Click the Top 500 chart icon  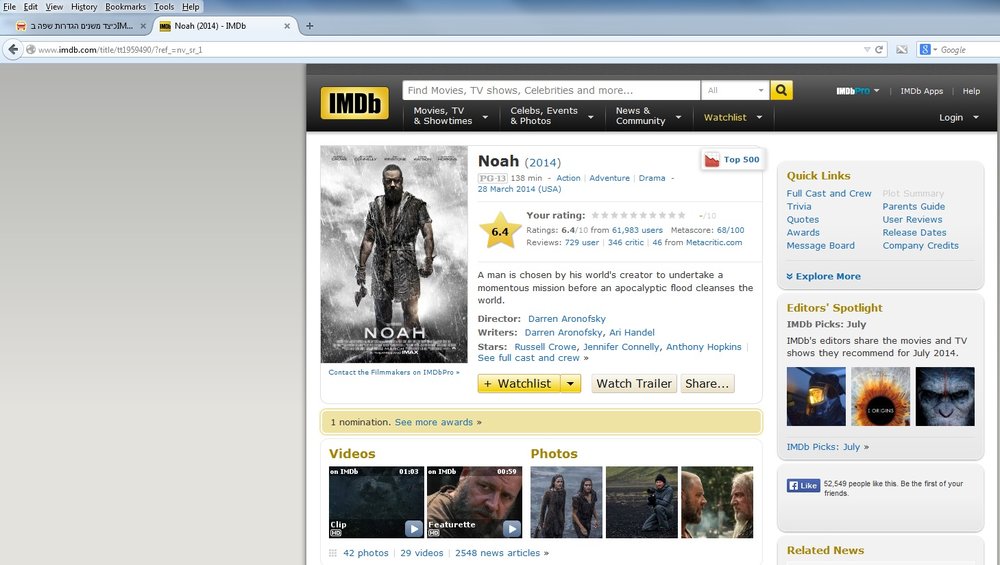coord(712,159)
